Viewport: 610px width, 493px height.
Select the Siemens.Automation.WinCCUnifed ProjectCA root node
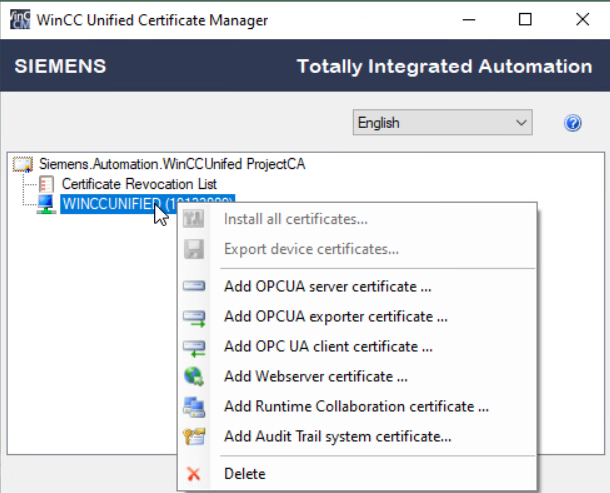tap(172, 164)
